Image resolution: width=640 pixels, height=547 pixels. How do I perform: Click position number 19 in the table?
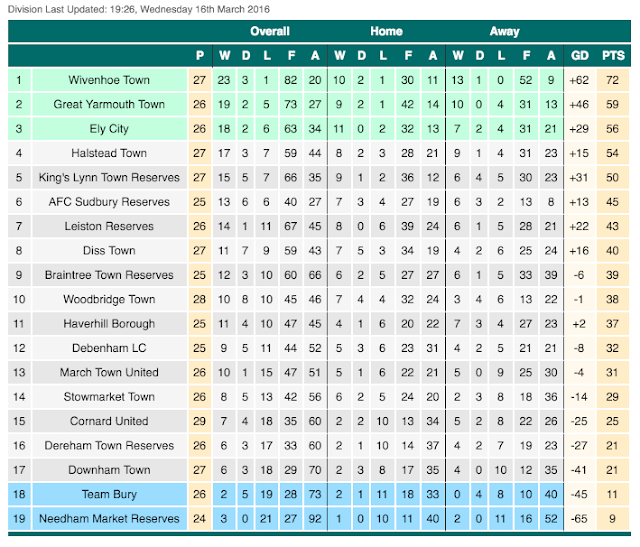[x=19, y=519]
